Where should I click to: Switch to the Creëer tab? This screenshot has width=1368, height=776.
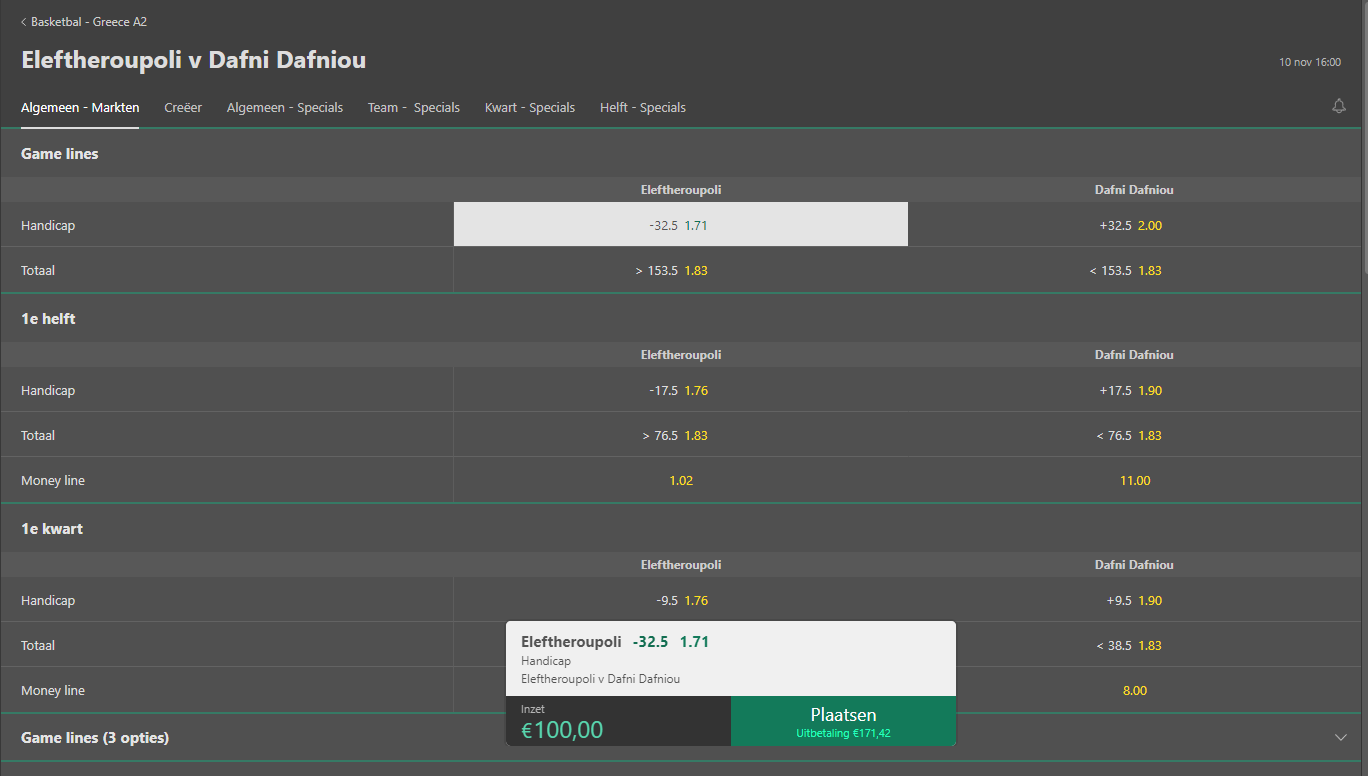(183, 107)
